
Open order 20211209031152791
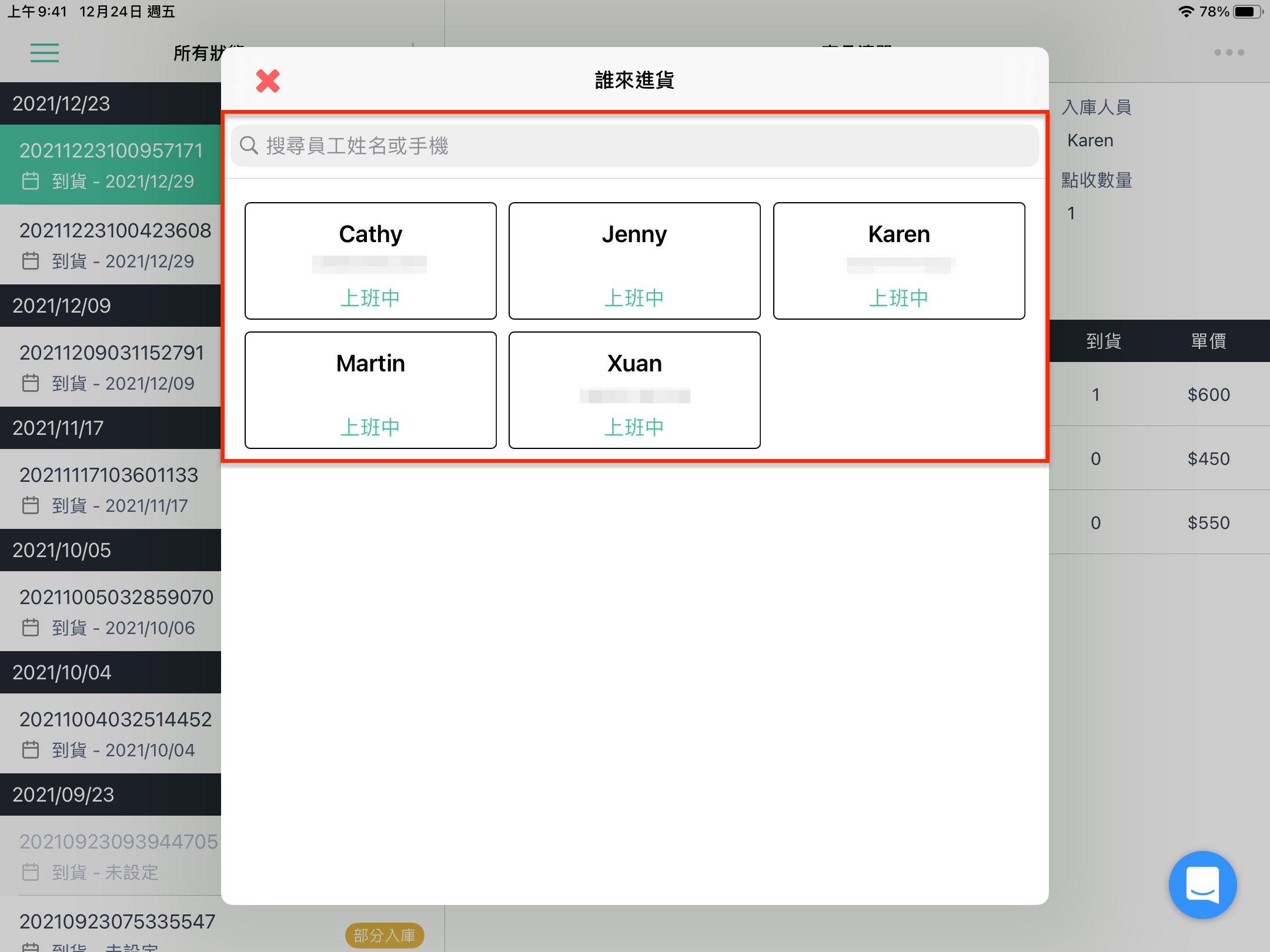coord(111,367)
